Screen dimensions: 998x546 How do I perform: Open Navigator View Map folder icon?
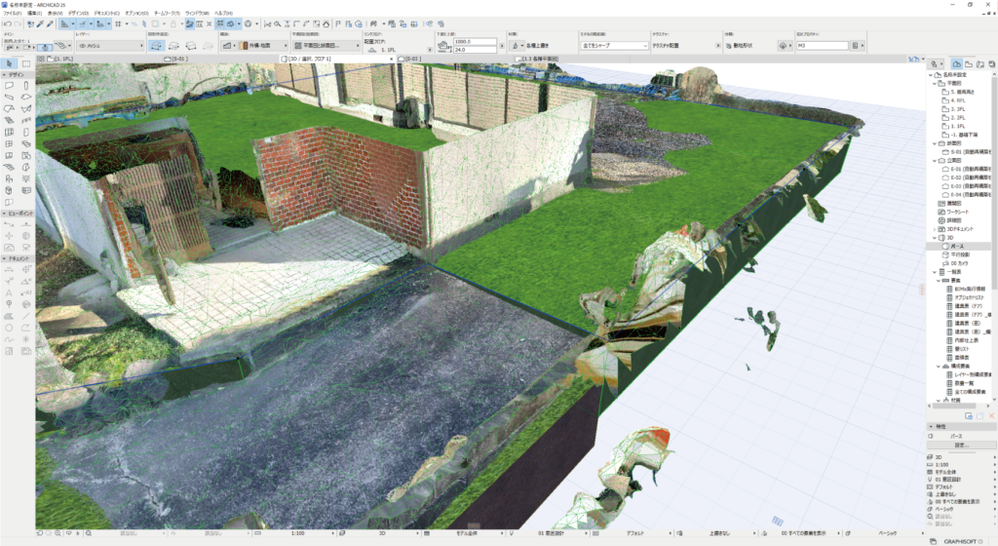969,64
